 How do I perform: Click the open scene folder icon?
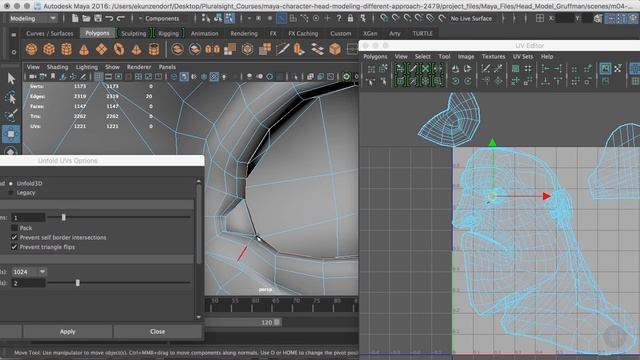[86, 18]
